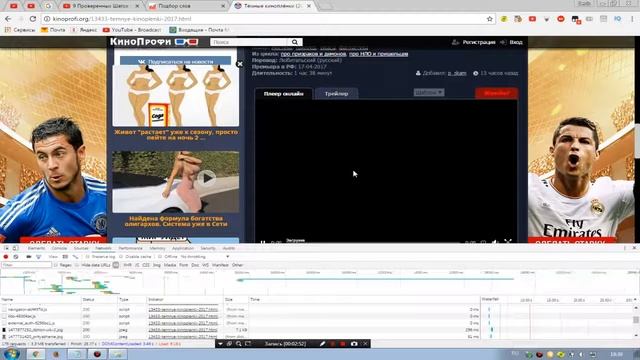The width and height of the screenshot is (640, 360).
Task: Enable the Preserve log checkbox
Action: tap(87, 257)
